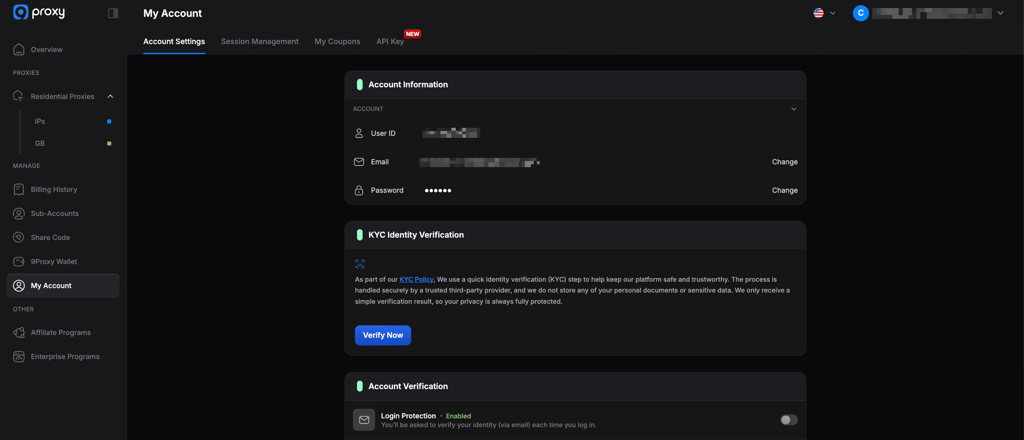Click the 'KYC Identity Verification' heading
This screenshot has height=440, width=1024.
tap(416, 235)
